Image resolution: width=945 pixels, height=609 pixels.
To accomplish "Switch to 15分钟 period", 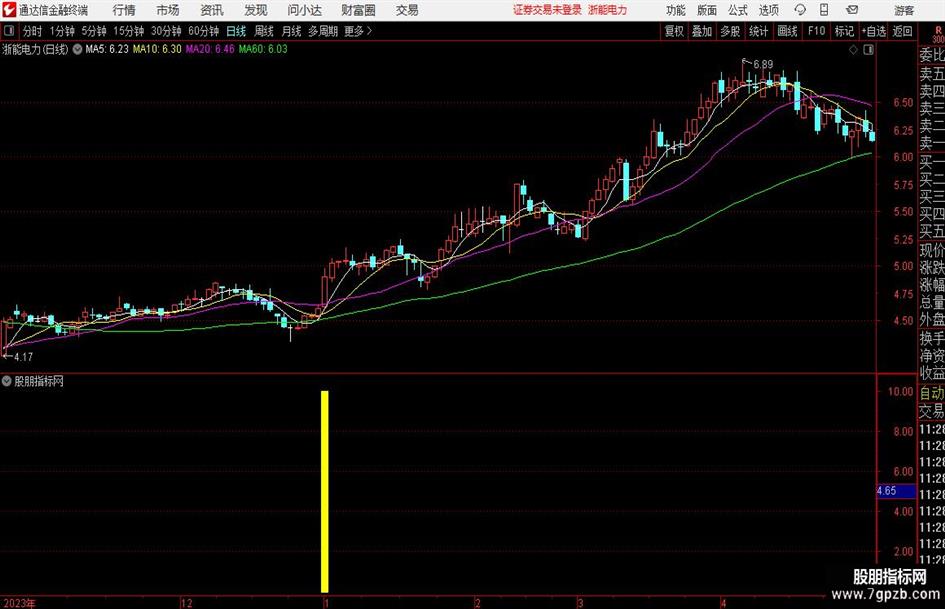I will coord(129,31).
